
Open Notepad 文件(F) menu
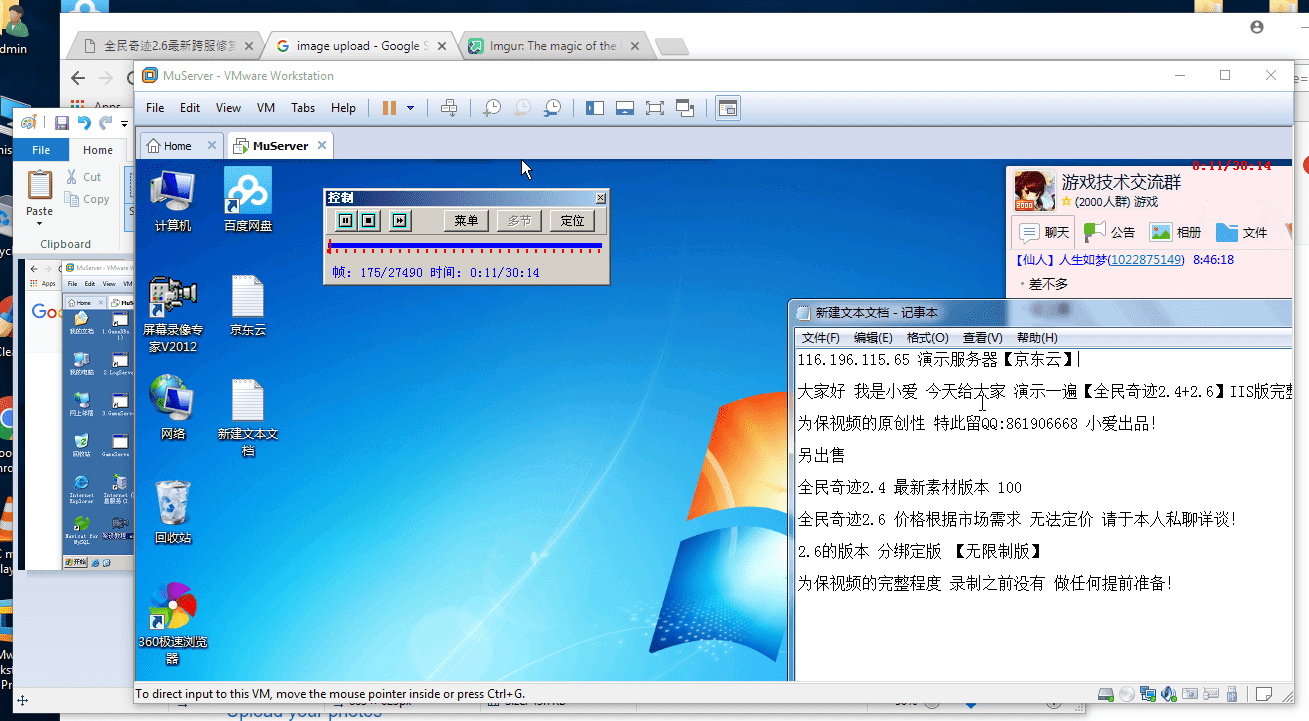[821, 338]
